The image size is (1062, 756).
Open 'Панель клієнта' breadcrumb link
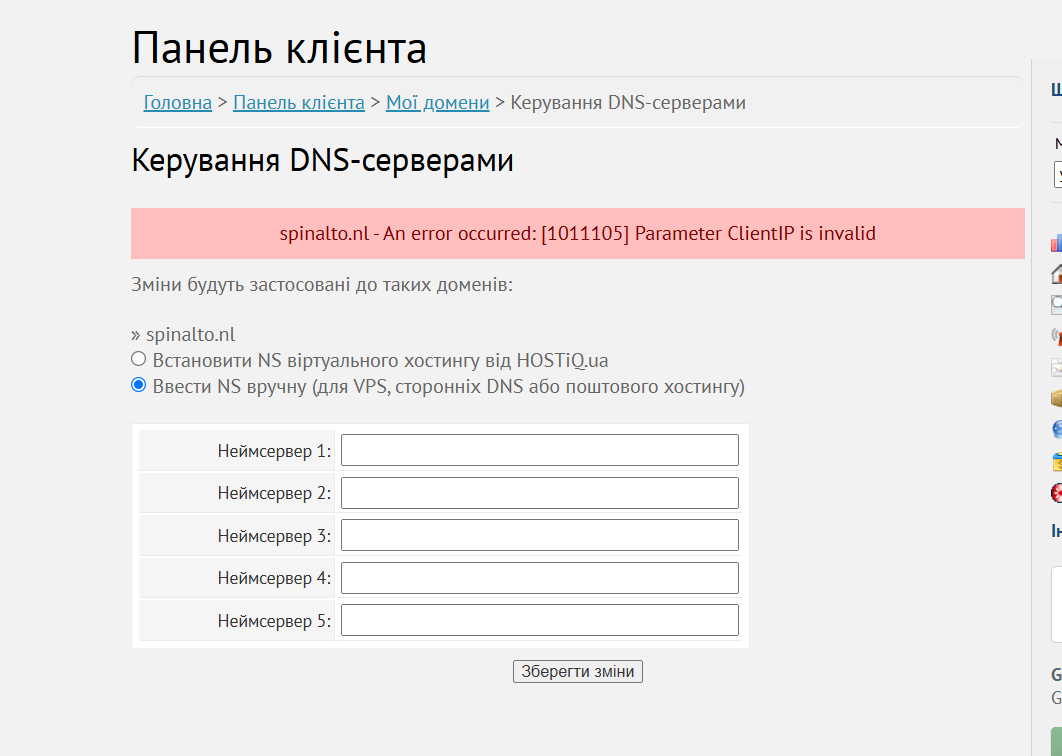pos(299,102)
